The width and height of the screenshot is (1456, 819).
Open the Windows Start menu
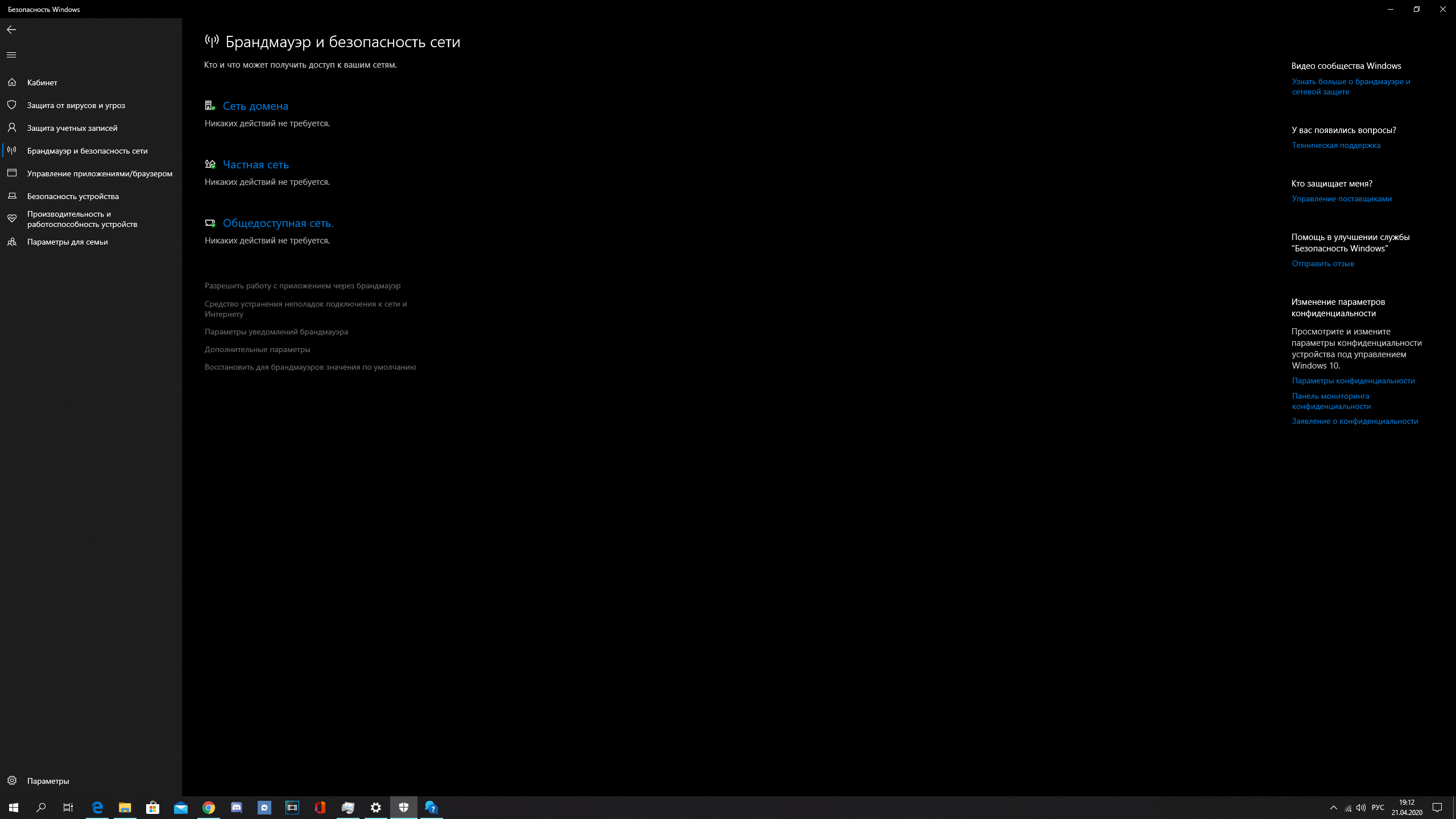pos(14,807)
